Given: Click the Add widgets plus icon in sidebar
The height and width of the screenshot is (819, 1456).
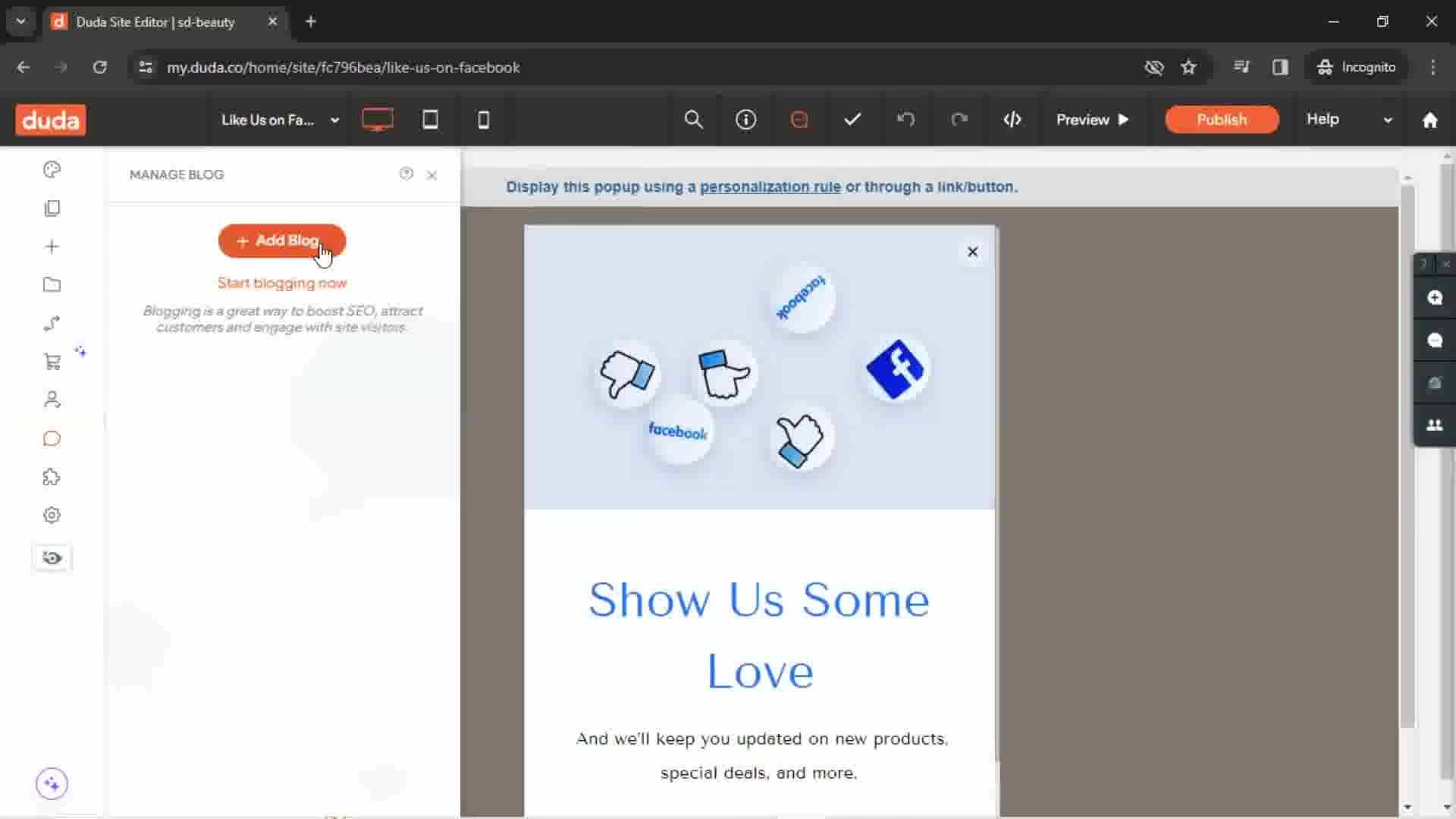Looking at the screenshot, I should tap(52, 246).
